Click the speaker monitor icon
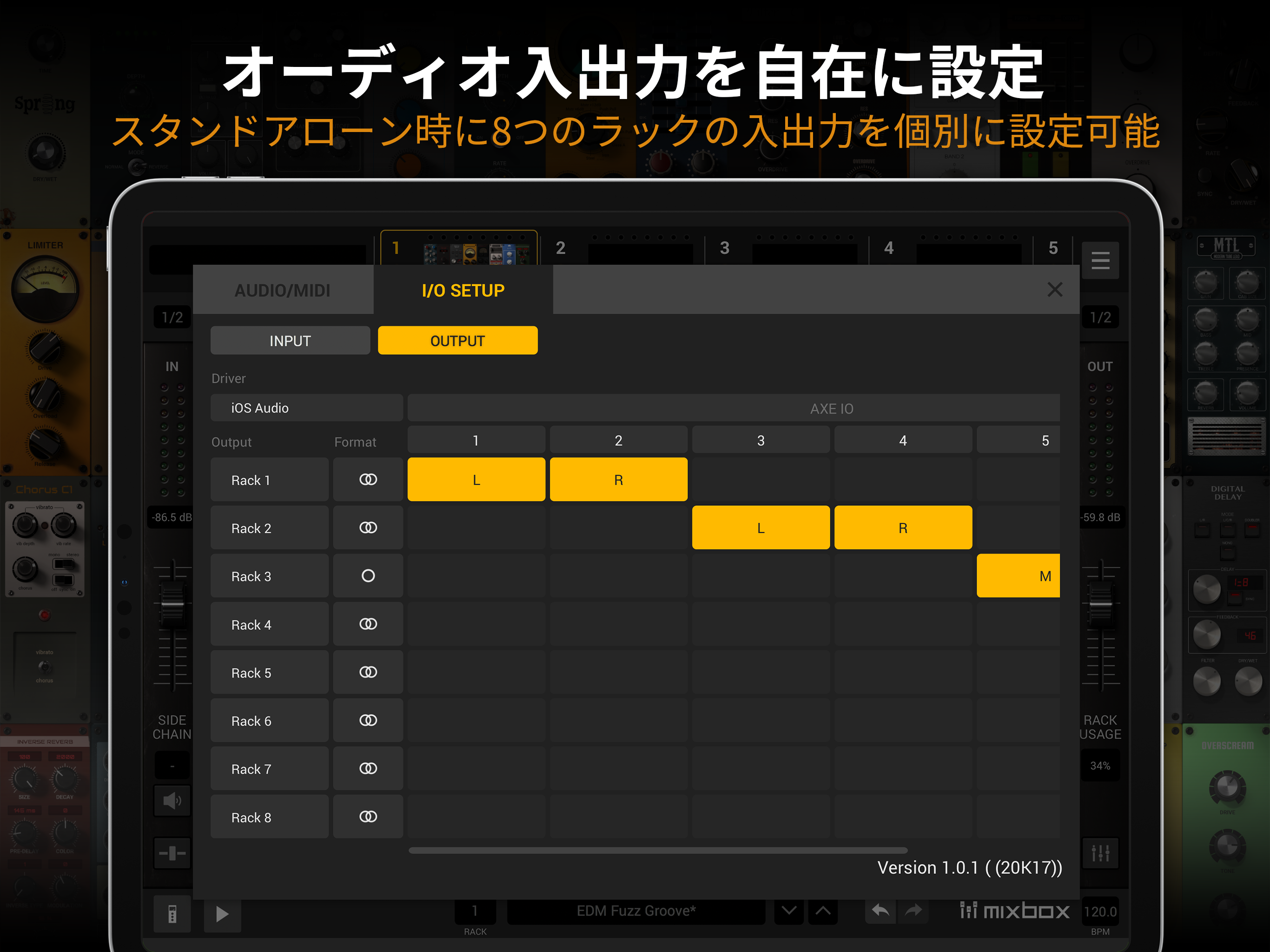 172,800
